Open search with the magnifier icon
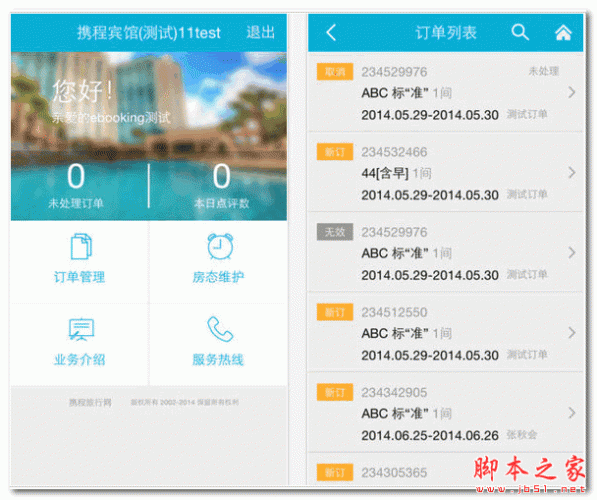The height and width of the screenshot is (500, 597). click(x=520, y=32)
